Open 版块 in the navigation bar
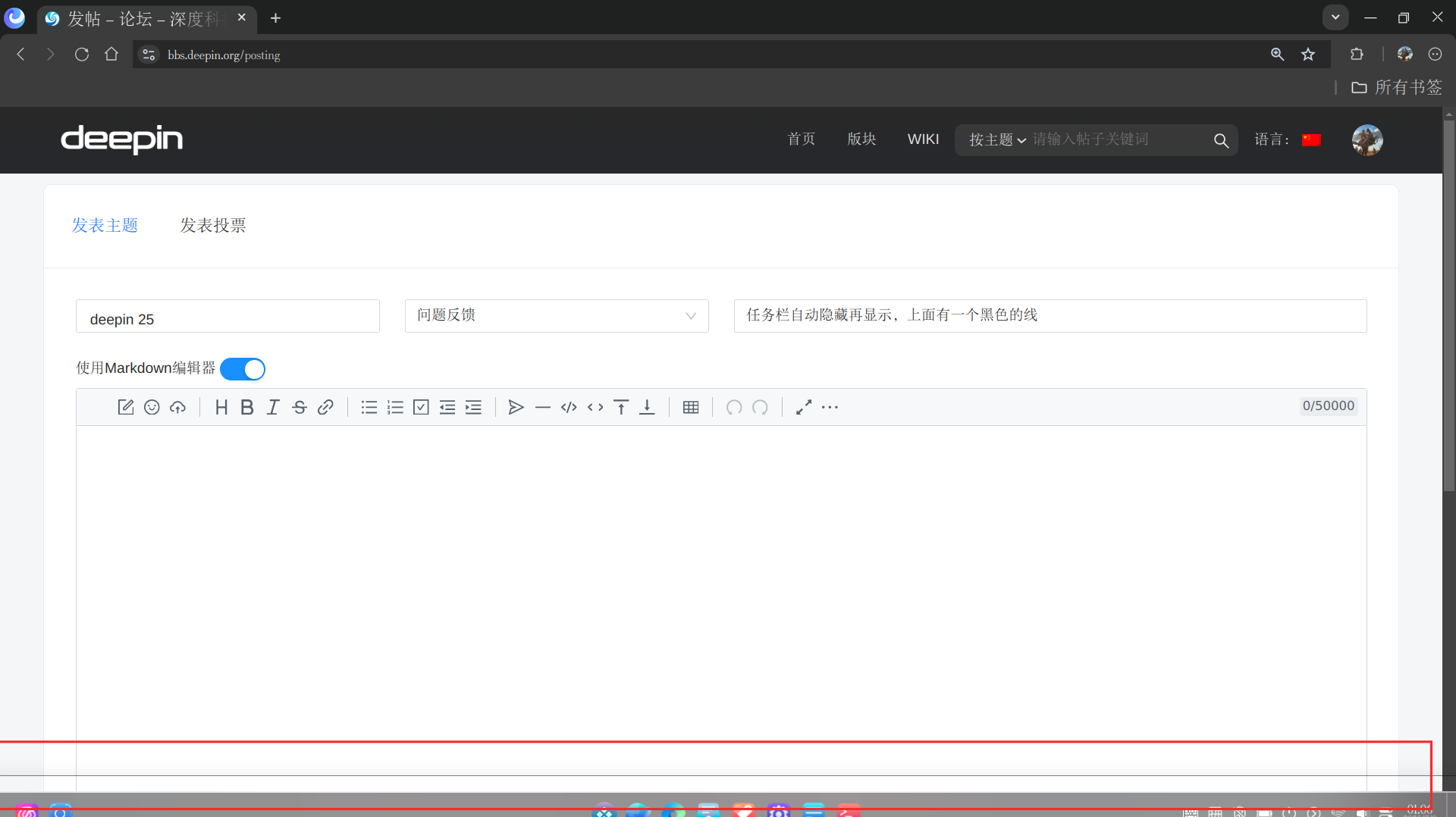The image size is (1456, 817). [861, 139]
